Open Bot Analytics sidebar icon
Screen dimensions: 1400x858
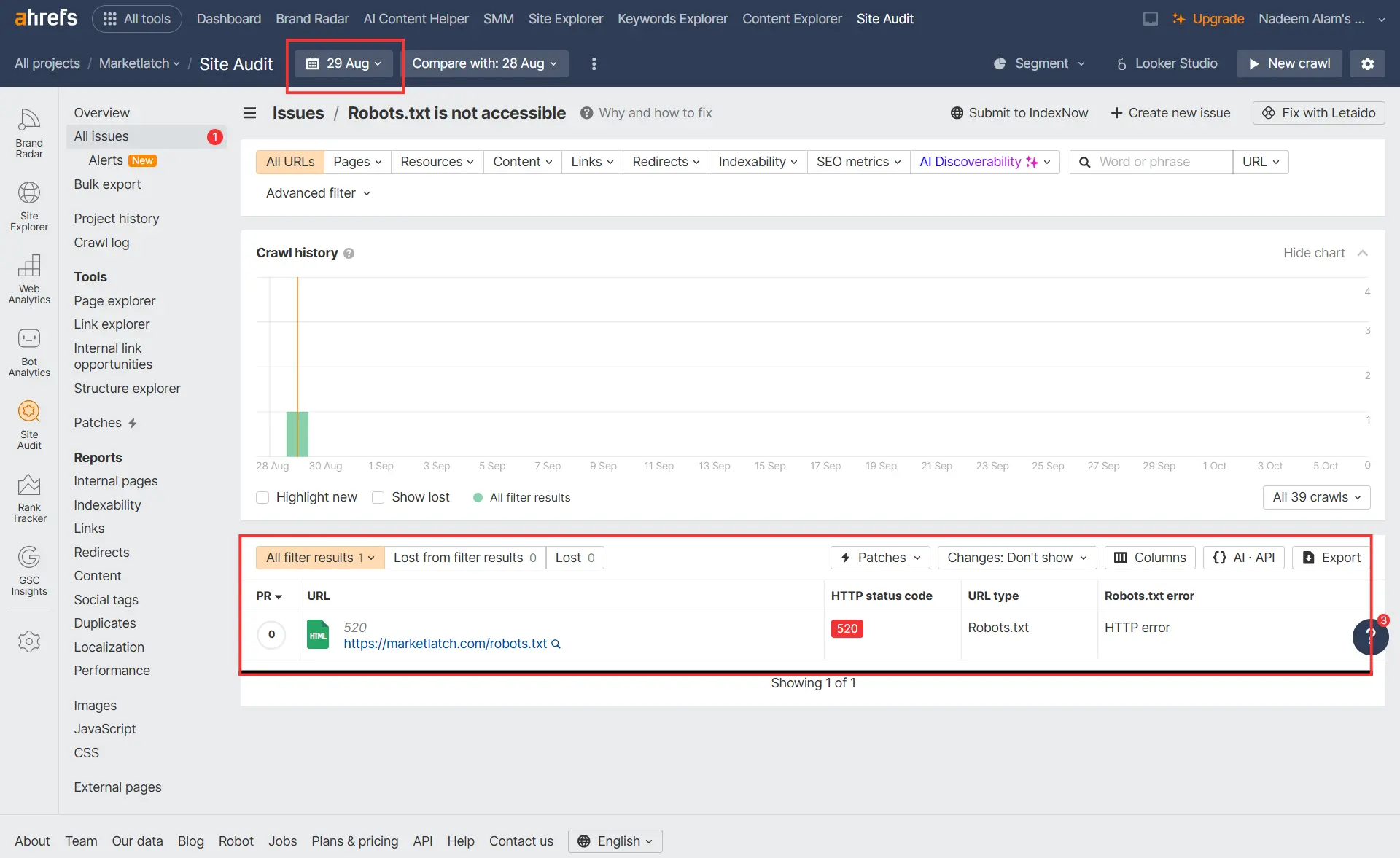coord(29,352)
